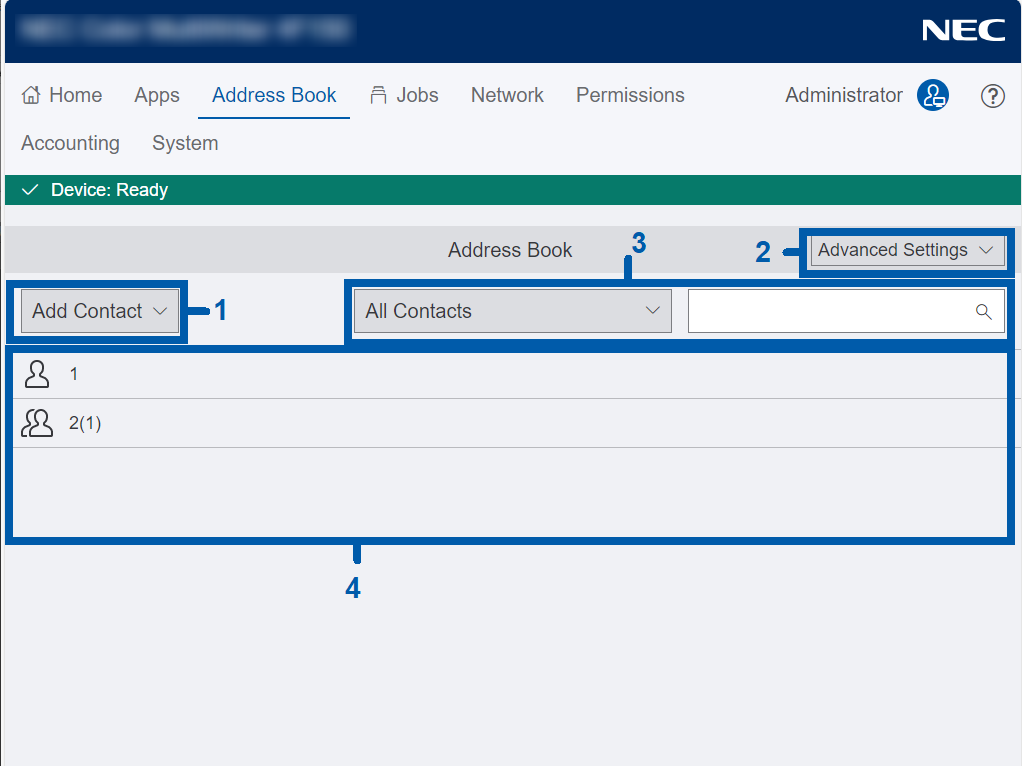Focus the contact search input field
The width and height of the screenshot is (1022, 766).
[x=830, y=311]
